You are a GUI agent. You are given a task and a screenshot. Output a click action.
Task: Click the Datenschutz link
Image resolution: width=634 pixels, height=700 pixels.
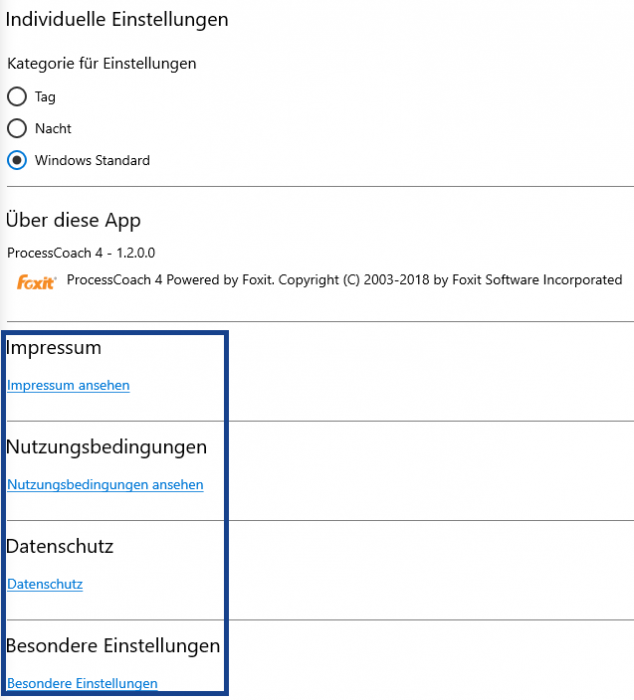point(45,584)
